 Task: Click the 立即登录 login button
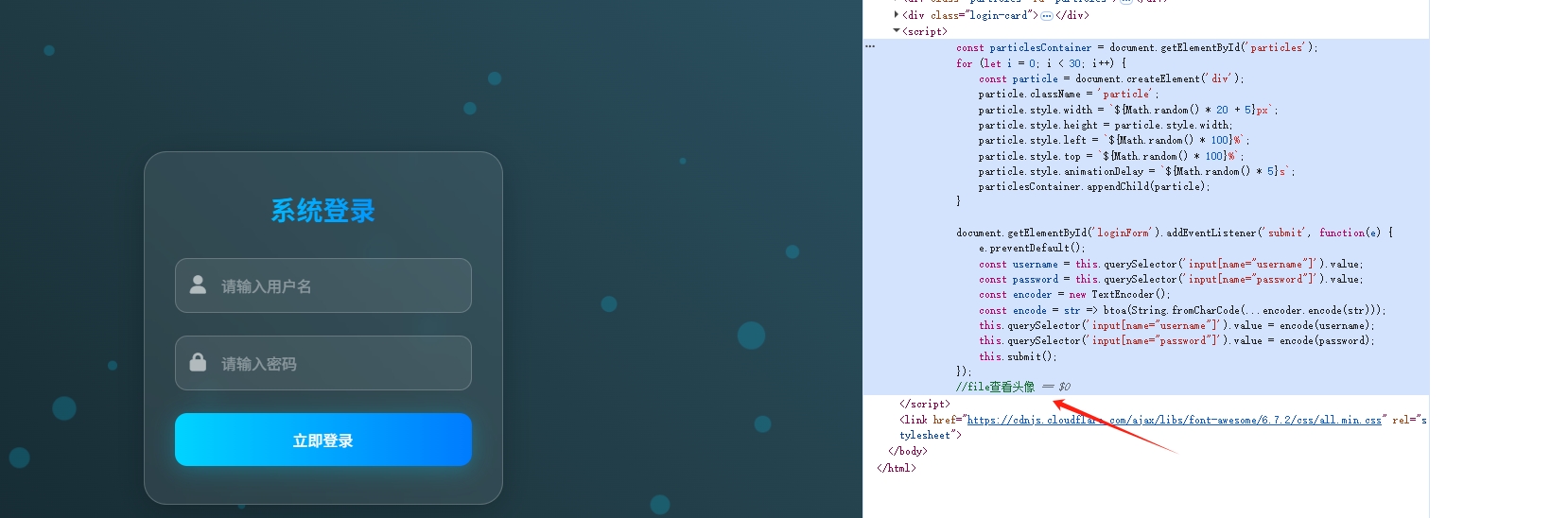tap(322, 440)
